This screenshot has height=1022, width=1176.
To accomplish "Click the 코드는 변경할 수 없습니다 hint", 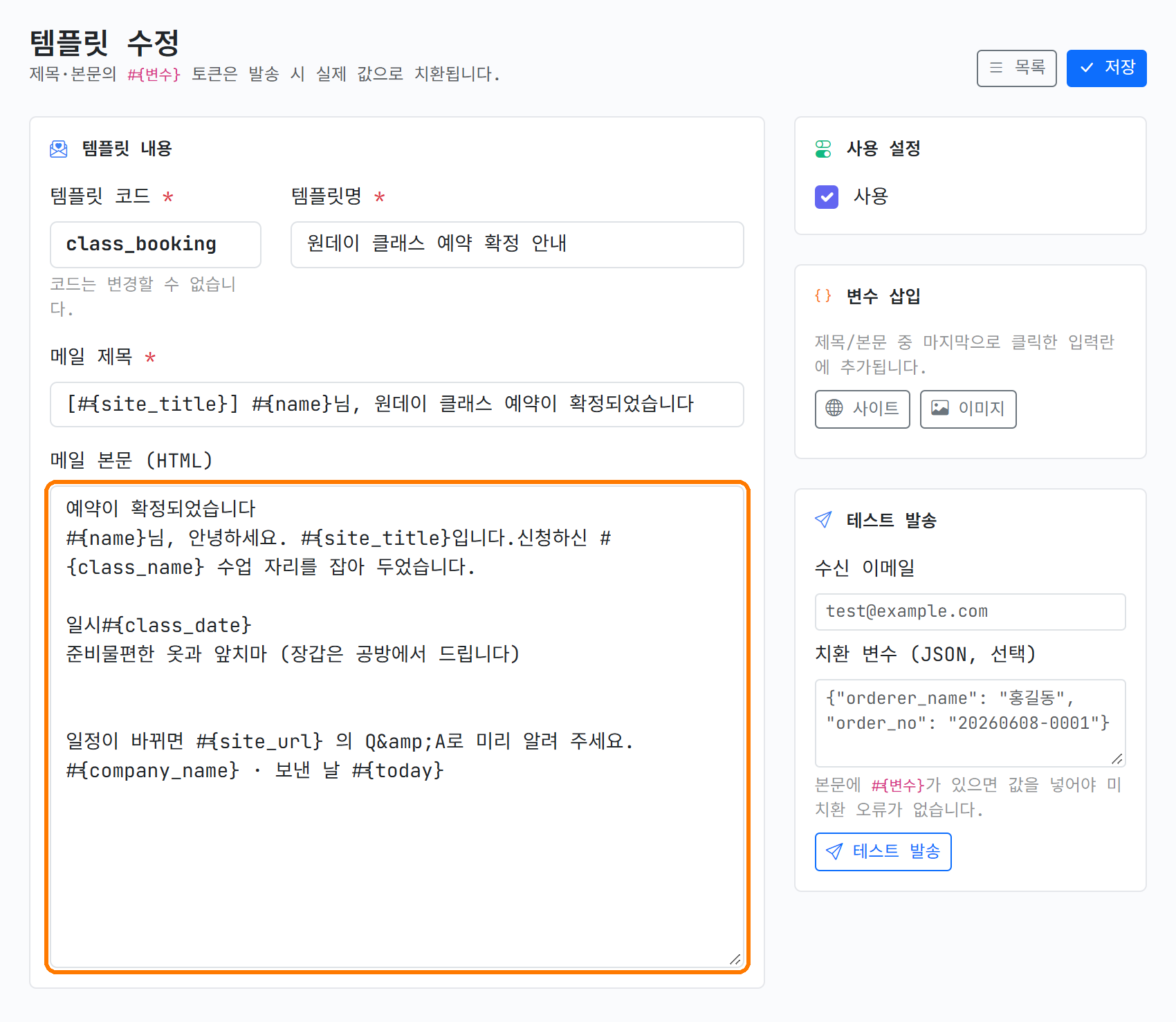I will (x=143, y=297).
